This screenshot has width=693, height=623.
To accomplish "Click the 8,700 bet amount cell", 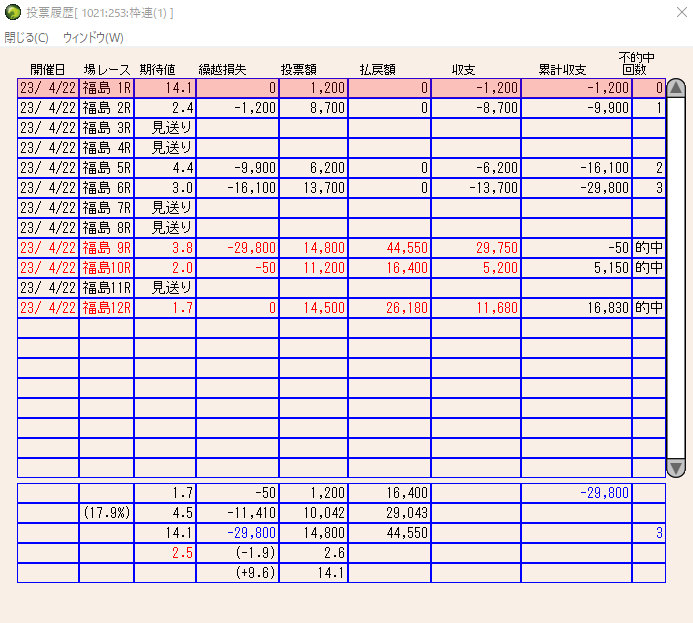I will [314, 108].
